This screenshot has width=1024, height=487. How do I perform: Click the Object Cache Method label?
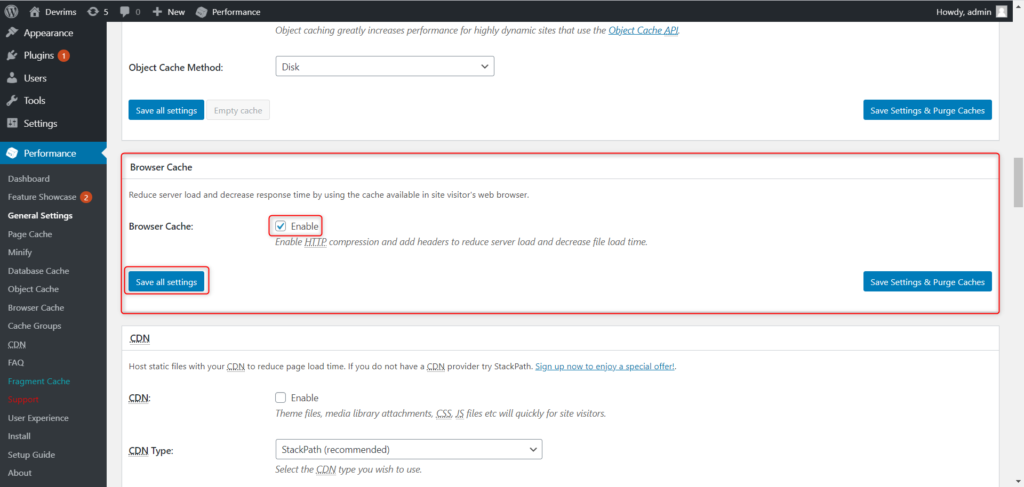click(176, 67)
